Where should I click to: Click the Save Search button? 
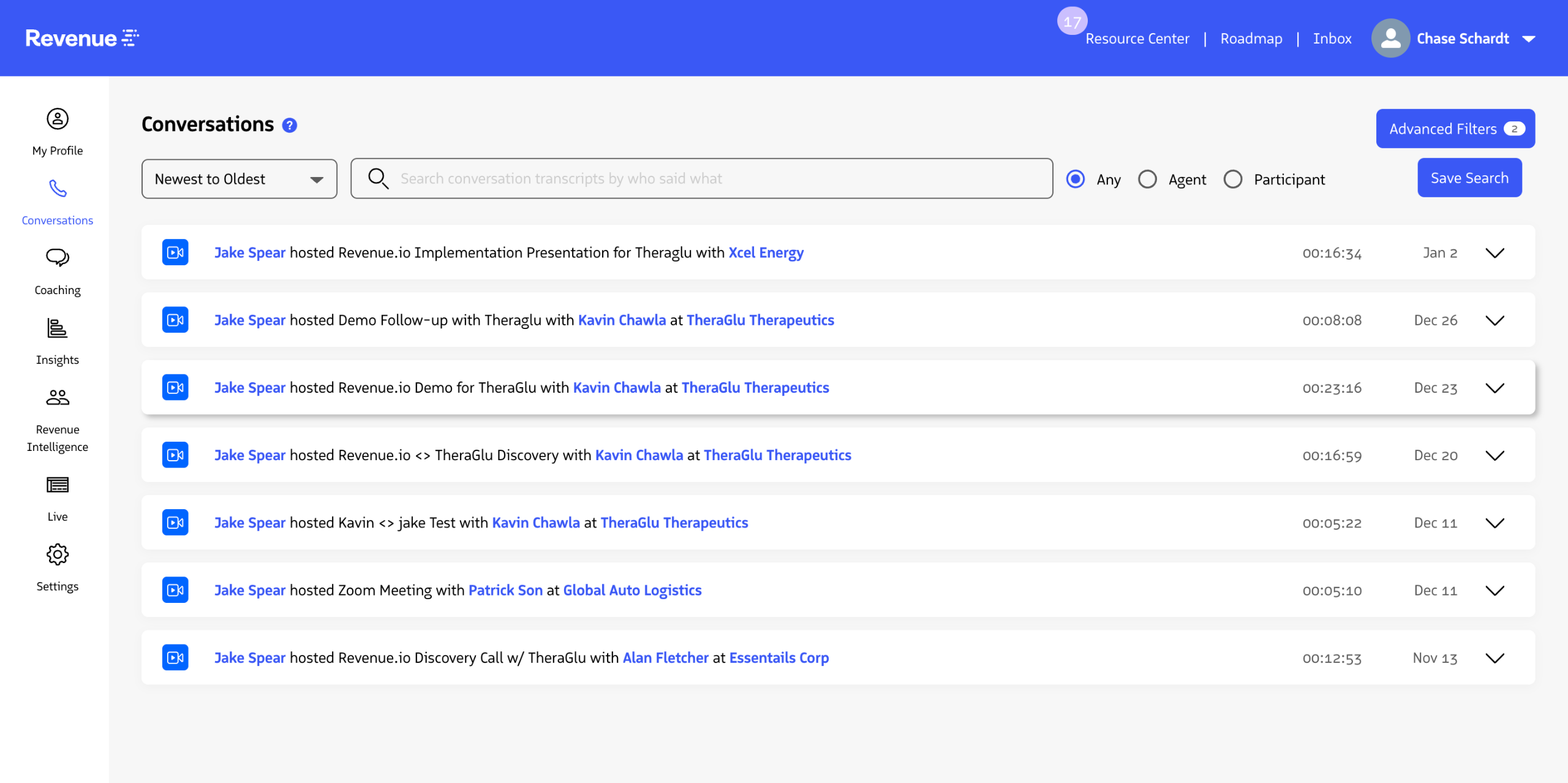(1469, 178)
